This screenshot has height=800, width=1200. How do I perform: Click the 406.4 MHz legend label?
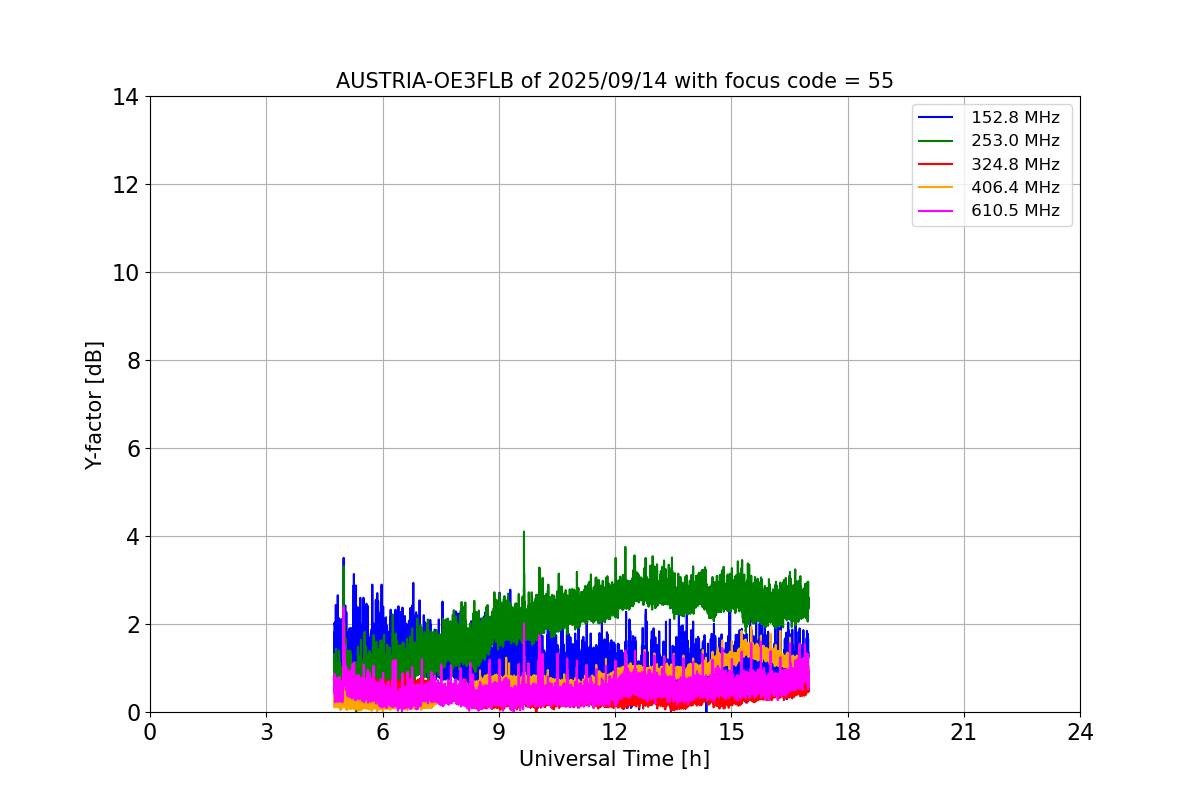click(x=1015, y=187)
